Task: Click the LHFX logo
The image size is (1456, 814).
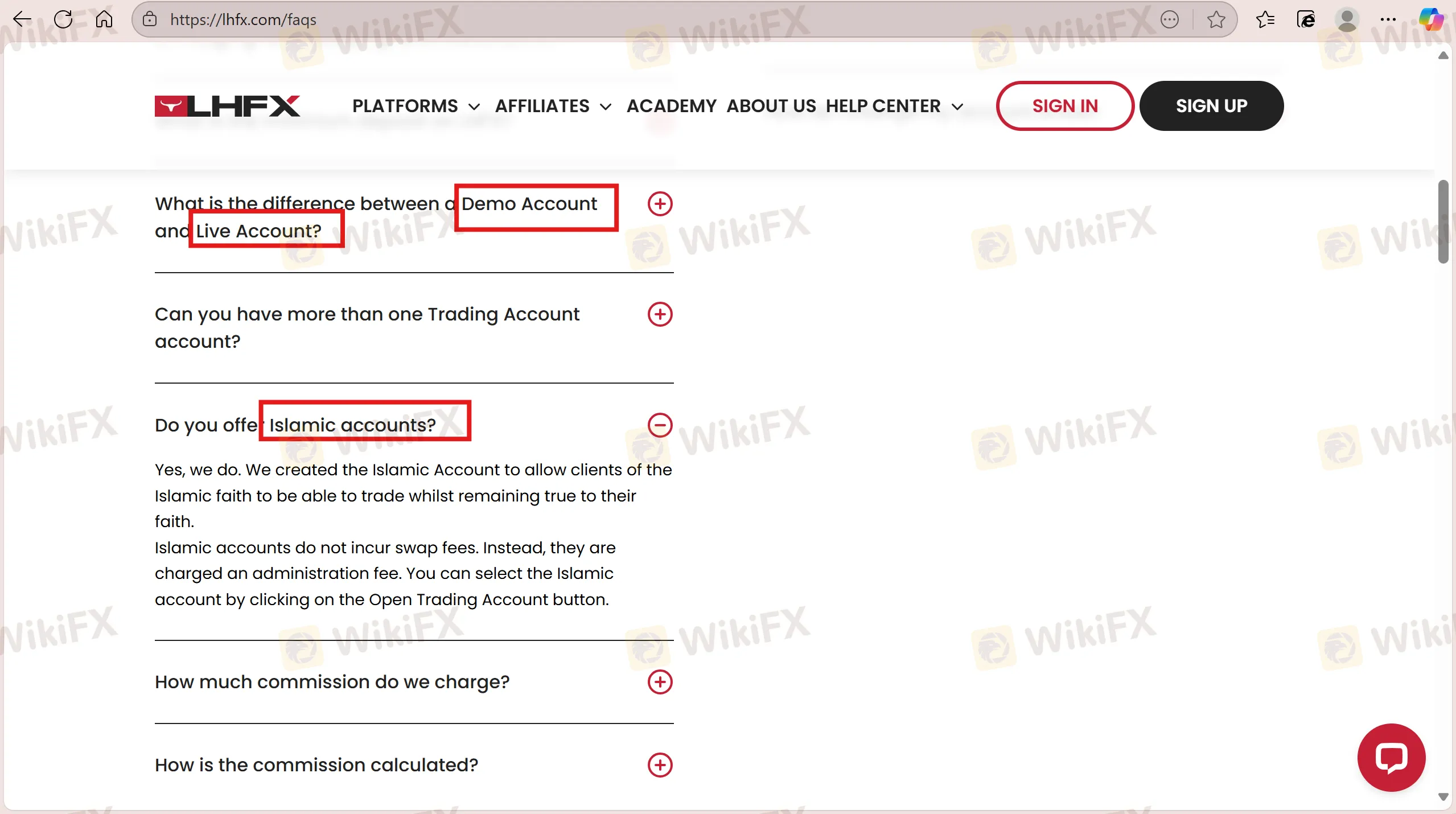Action: pyautogui.click(x=227, y=106)
